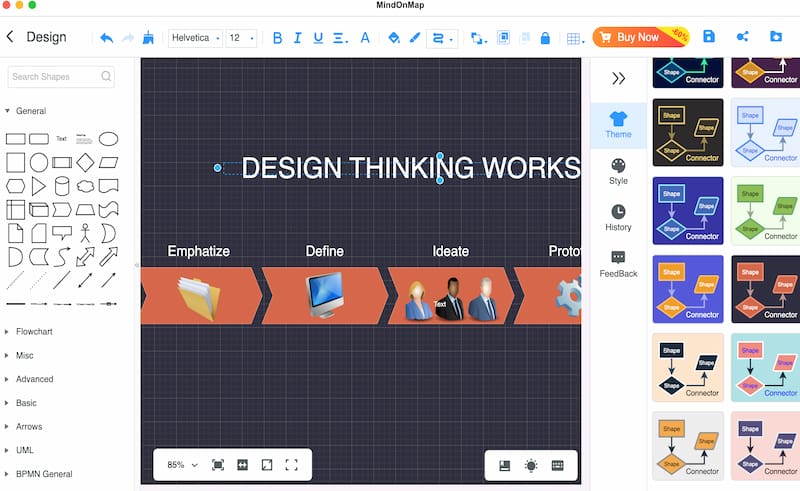Open the table insert dropdown
800x491 pixels.
tap(576, 39)
